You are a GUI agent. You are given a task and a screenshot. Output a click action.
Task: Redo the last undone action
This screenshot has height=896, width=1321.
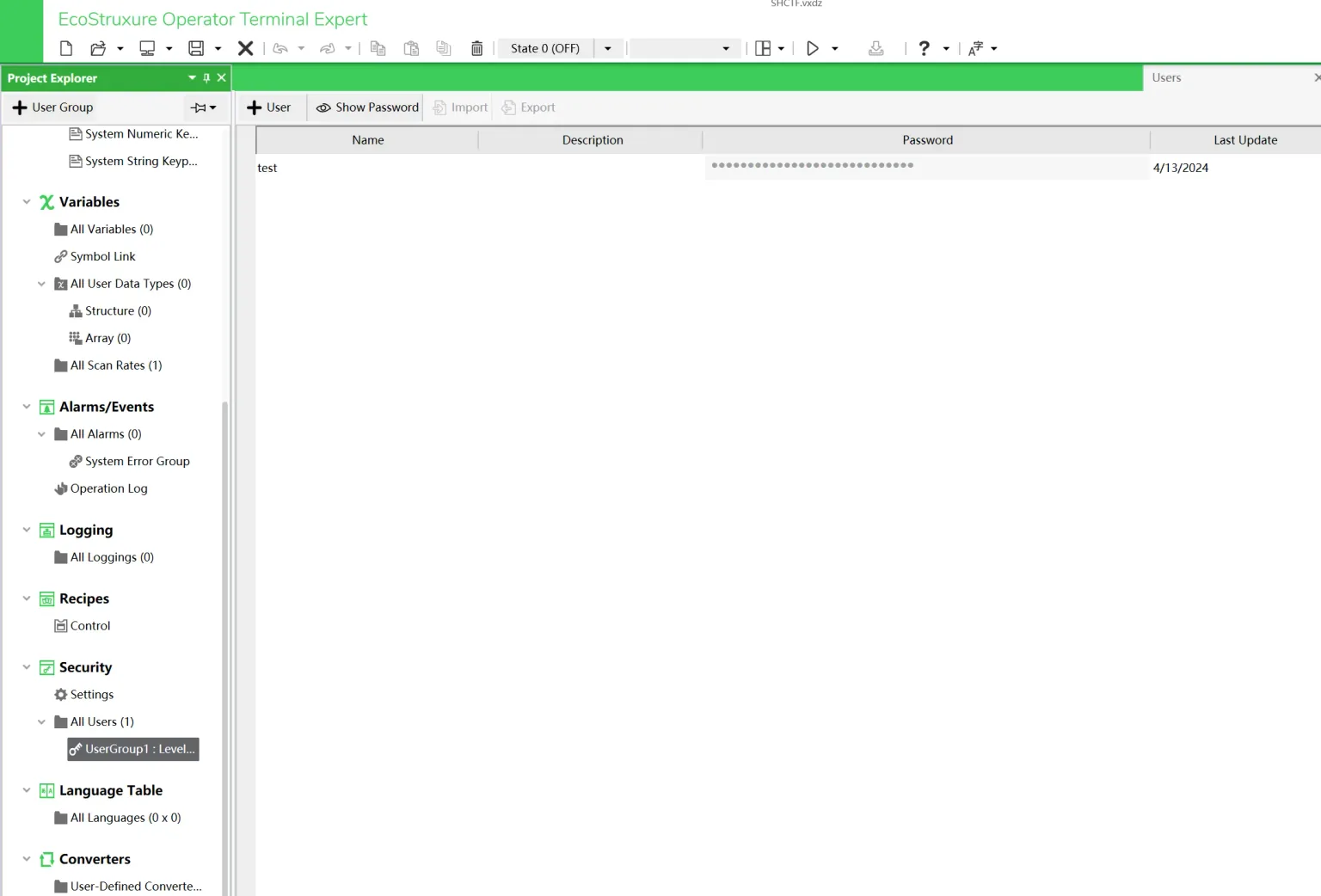pos(328,48)
